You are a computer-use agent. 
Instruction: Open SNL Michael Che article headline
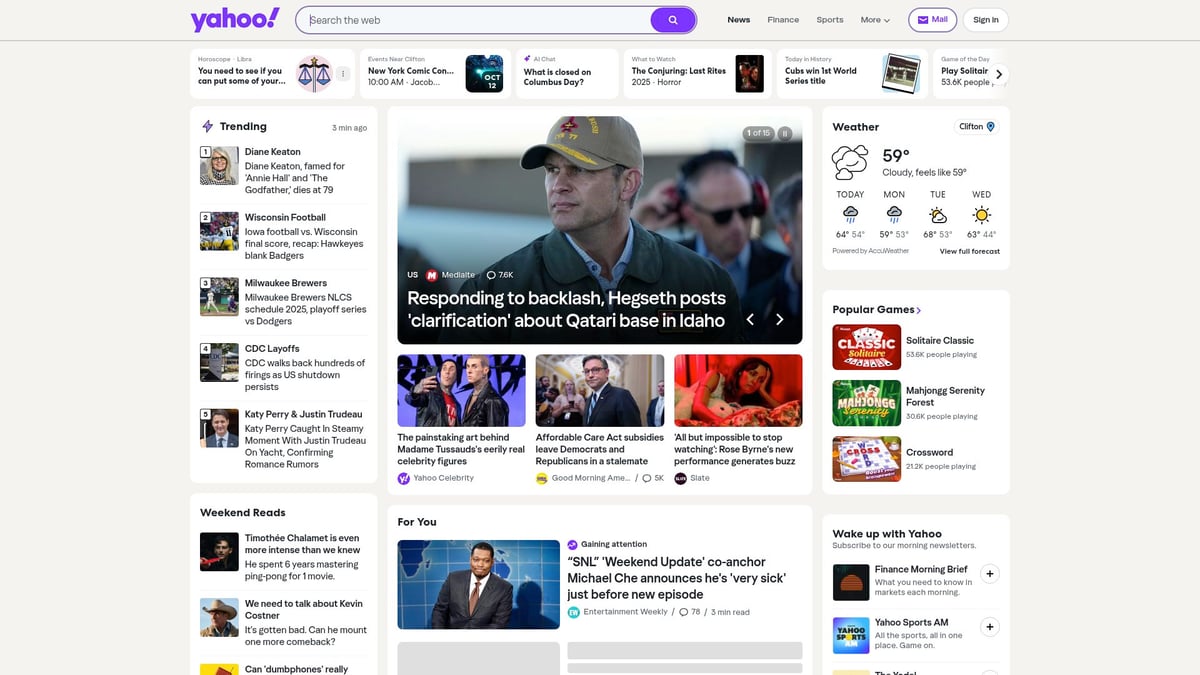[x=677, y=578]
